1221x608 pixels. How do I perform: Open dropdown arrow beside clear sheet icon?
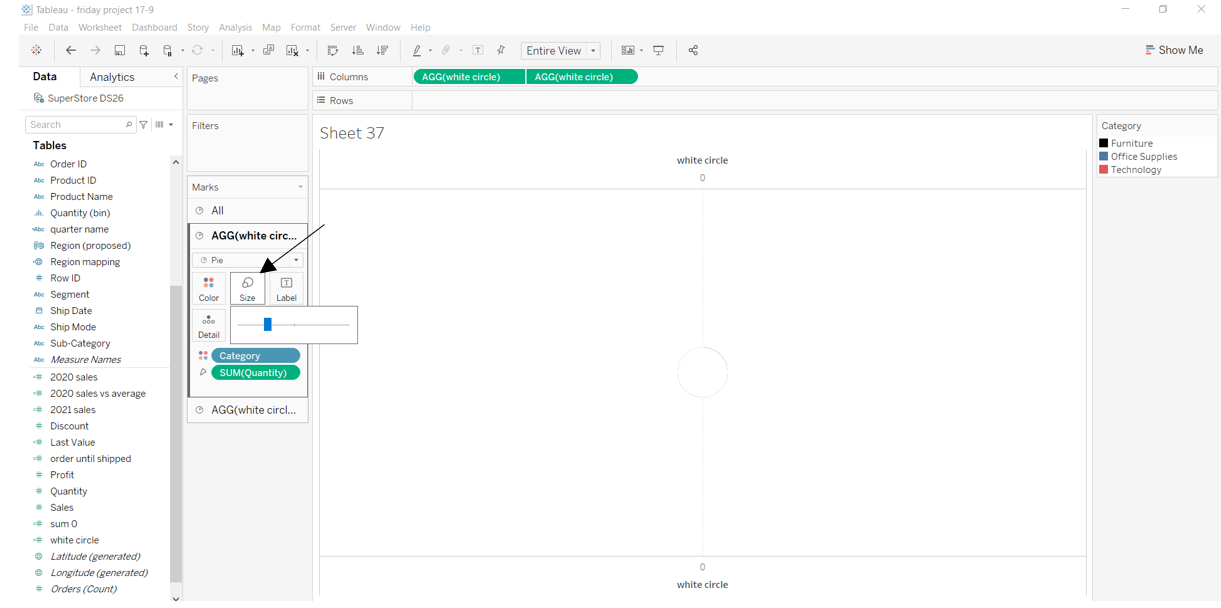pos(307,51)
